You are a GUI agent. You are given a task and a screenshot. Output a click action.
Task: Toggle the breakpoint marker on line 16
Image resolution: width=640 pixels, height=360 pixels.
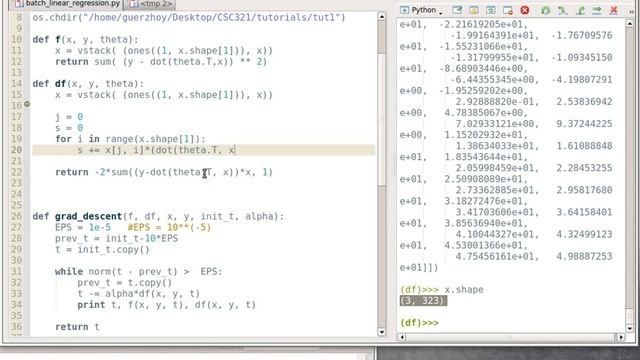pos(27,104)
